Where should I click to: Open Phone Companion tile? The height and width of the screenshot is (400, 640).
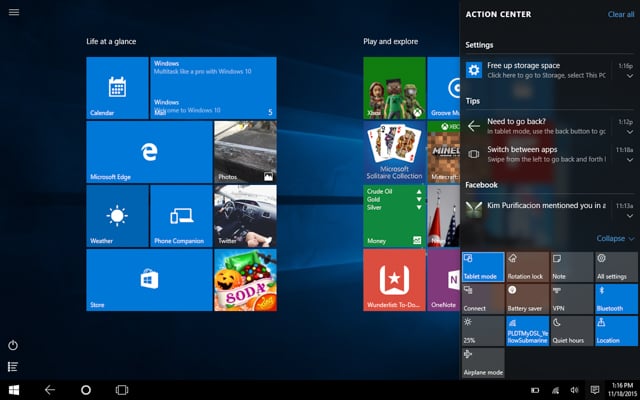pos(181,215)
